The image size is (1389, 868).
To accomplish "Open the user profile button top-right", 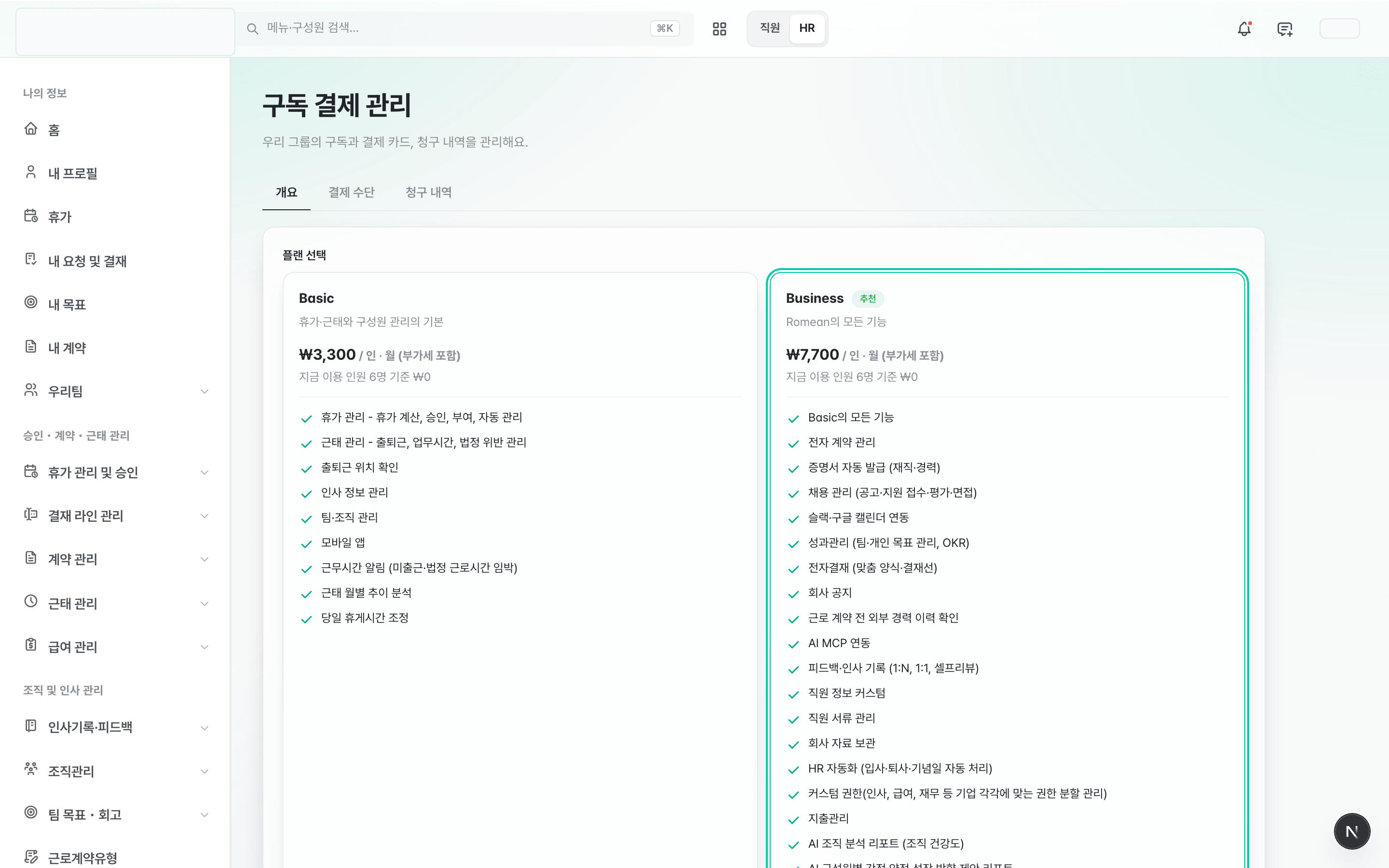I will coord(1339,29).
